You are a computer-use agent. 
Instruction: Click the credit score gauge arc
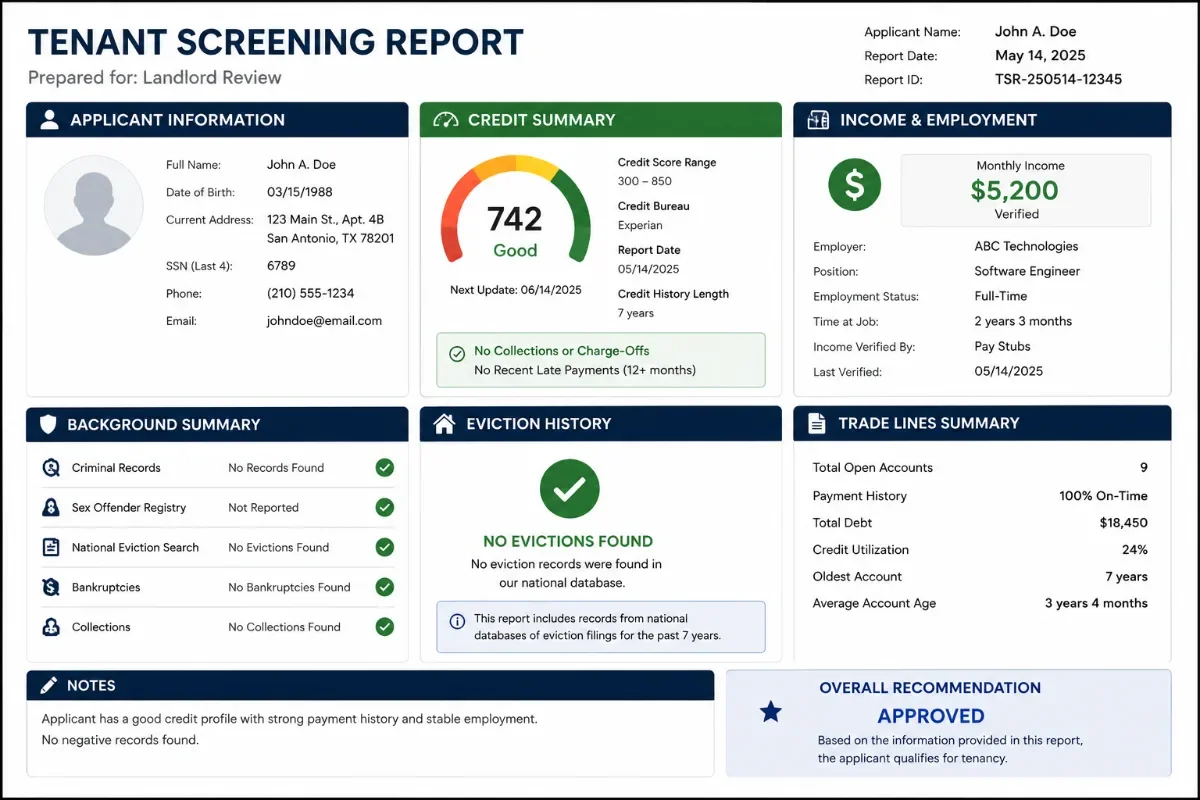(515, 207)
